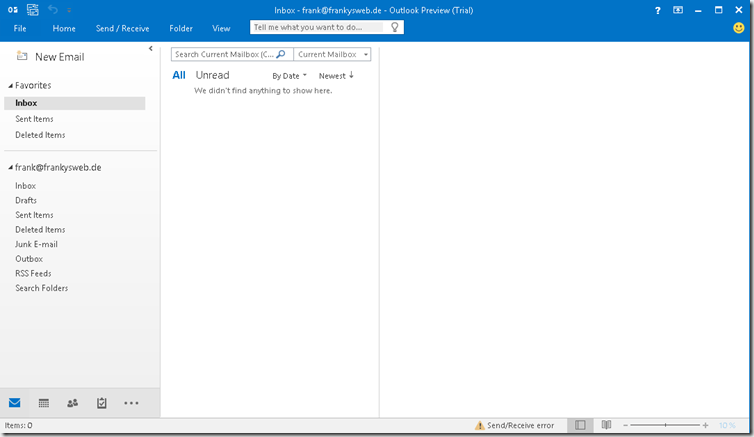Open the By Date sort dropdown
The height and width of the screenshot is (437, 754).
(289, 76)
